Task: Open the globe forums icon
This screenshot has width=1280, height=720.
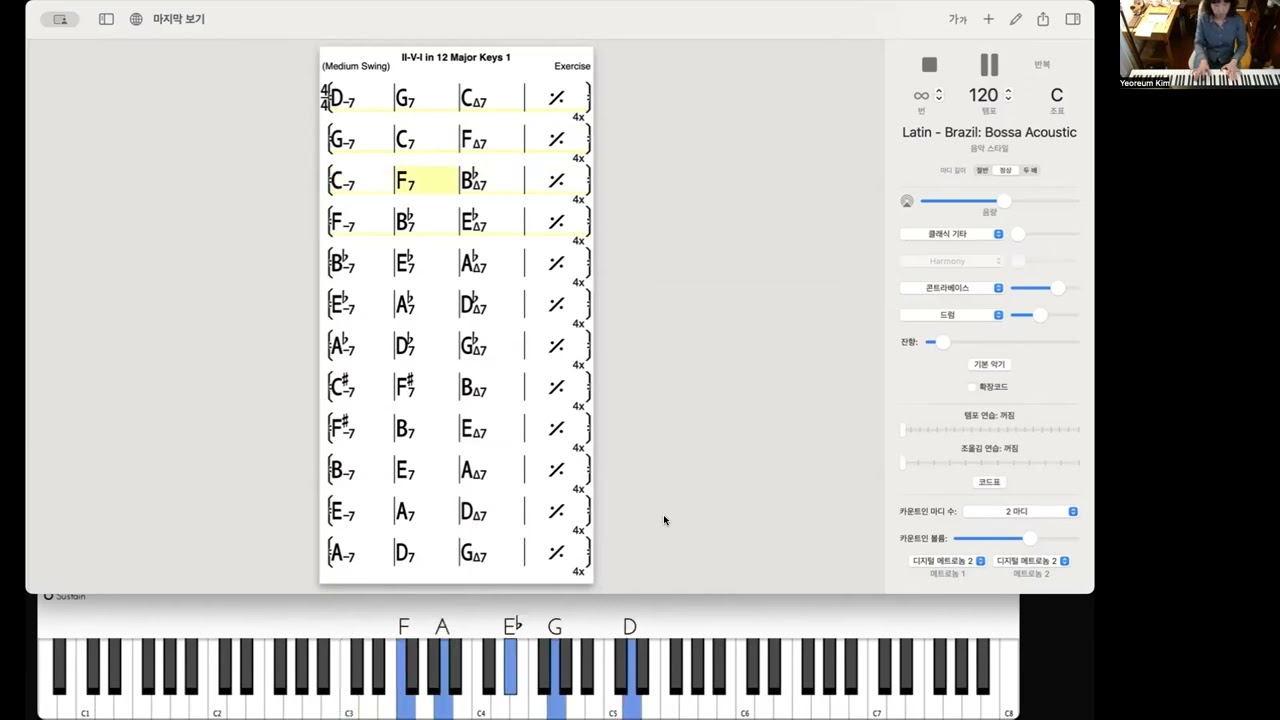Action: click(x=136, y=19)
